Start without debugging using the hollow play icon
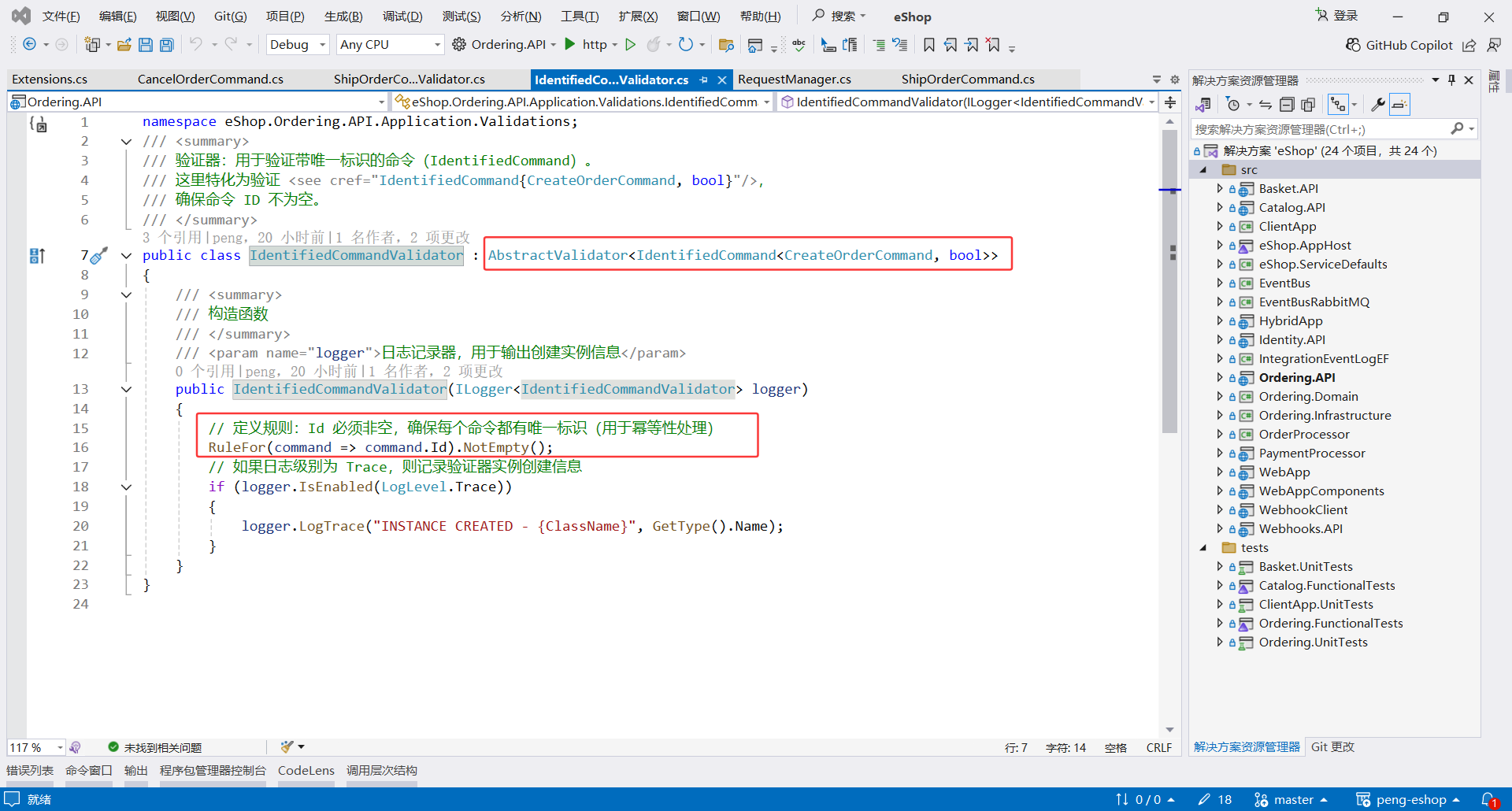The height and width of the screenshot is (811, 1512). pos(630,45)
